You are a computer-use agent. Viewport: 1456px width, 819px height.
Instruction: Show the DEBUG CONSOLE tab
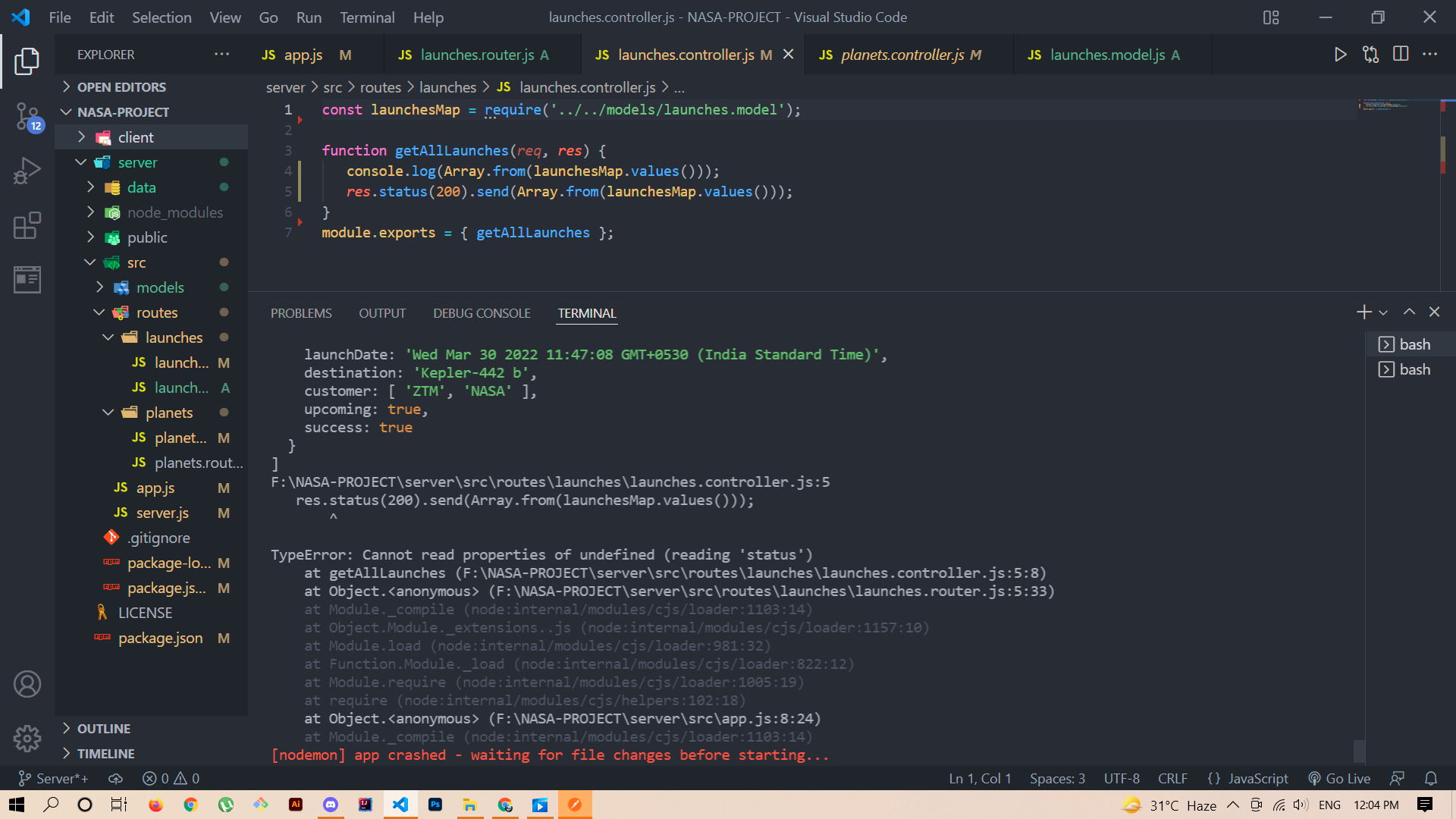pyautogui.click(x=482, y=313)
